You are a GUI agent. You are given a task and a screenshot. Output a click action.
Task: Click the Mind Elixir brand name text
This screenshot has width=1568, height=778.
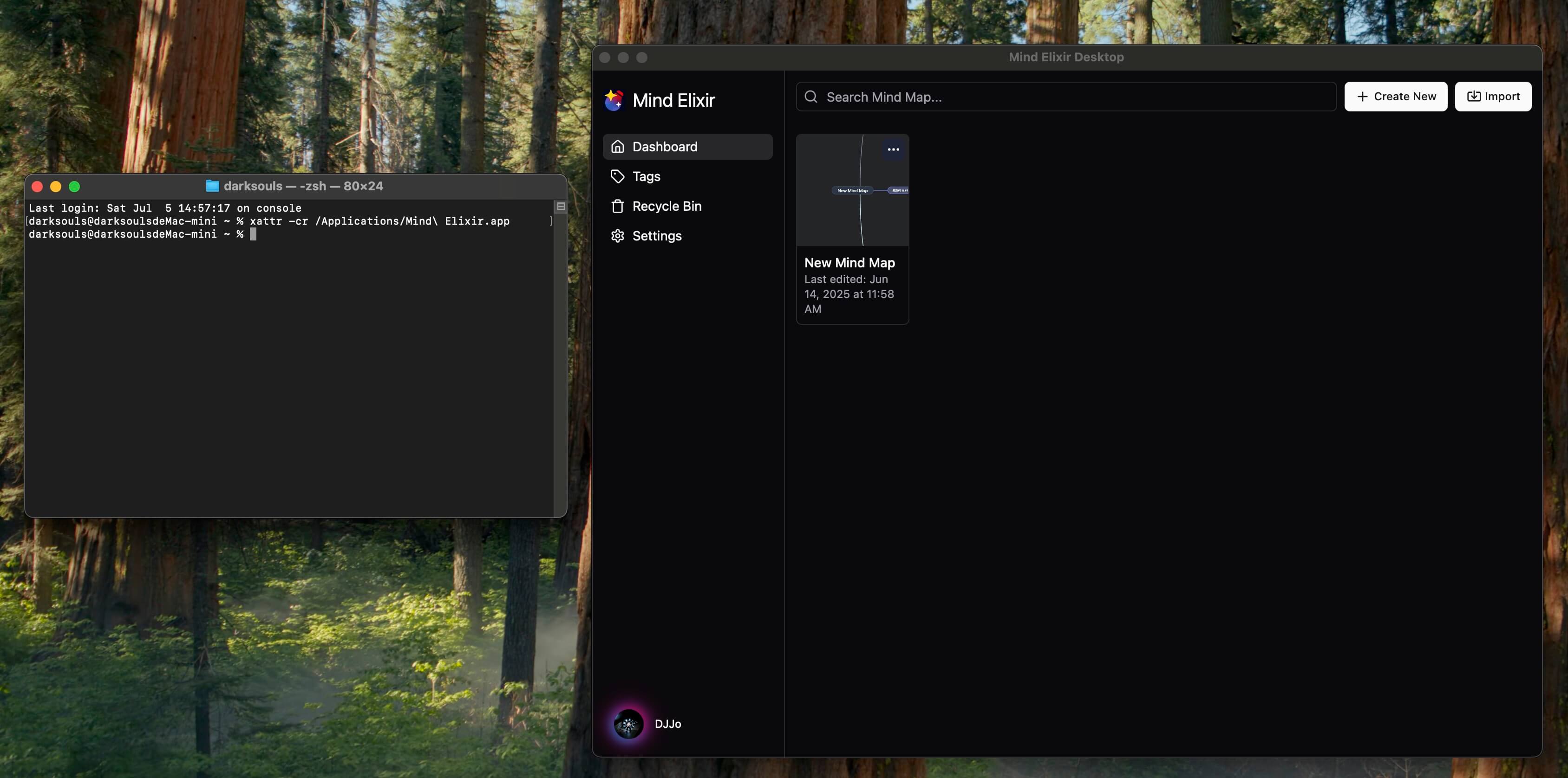673,100
